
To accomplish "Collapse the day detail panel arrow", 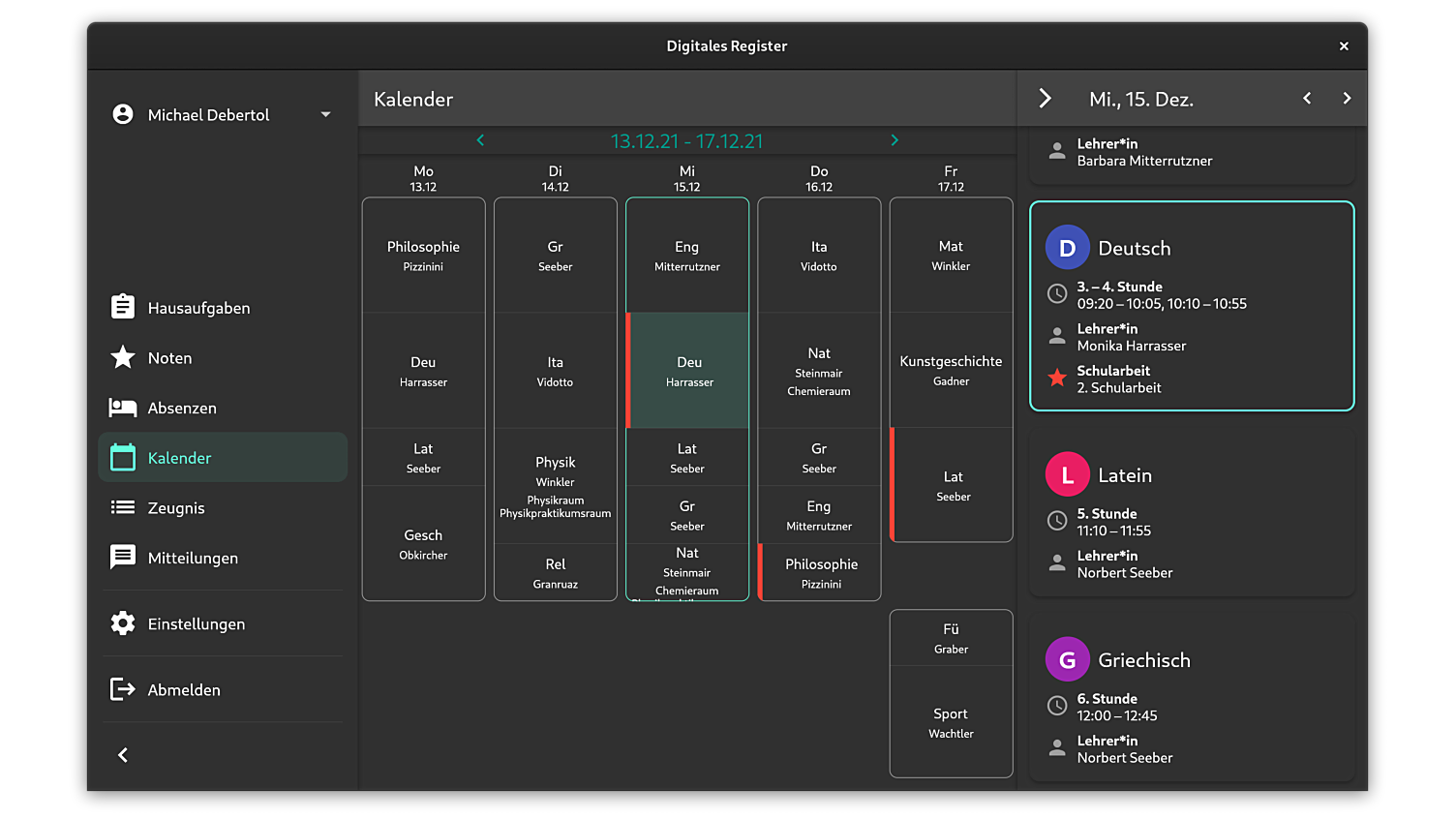I will 1045,98.
